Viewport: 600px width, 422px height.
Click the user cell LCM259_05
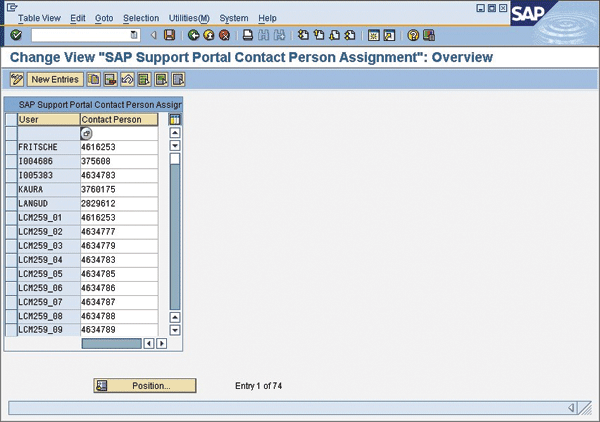pyautogui.click(x=49, y=274)
